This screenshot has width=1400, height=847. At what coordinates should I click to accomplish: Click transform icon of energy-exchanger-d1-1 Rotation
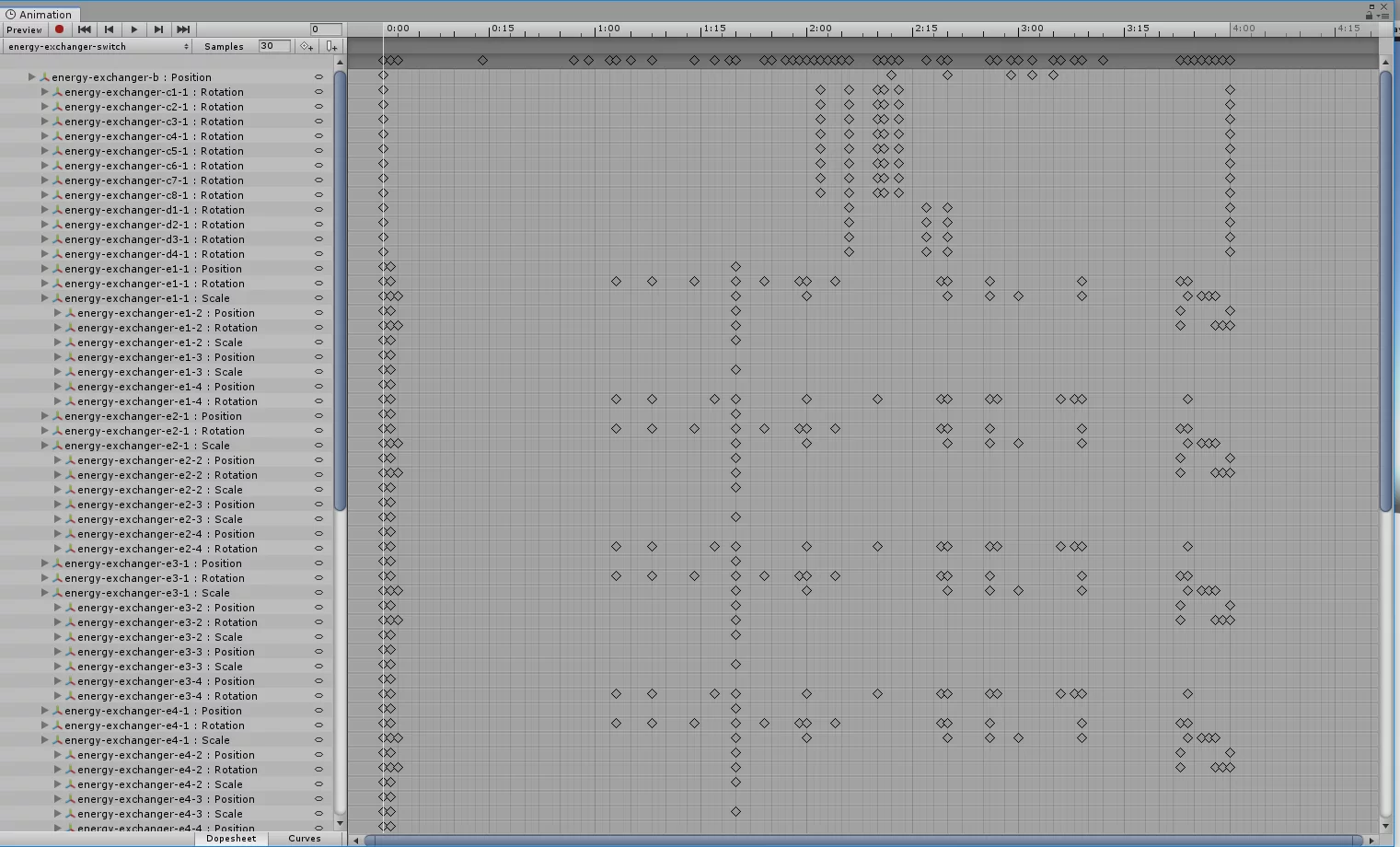(x=57, y=210)
